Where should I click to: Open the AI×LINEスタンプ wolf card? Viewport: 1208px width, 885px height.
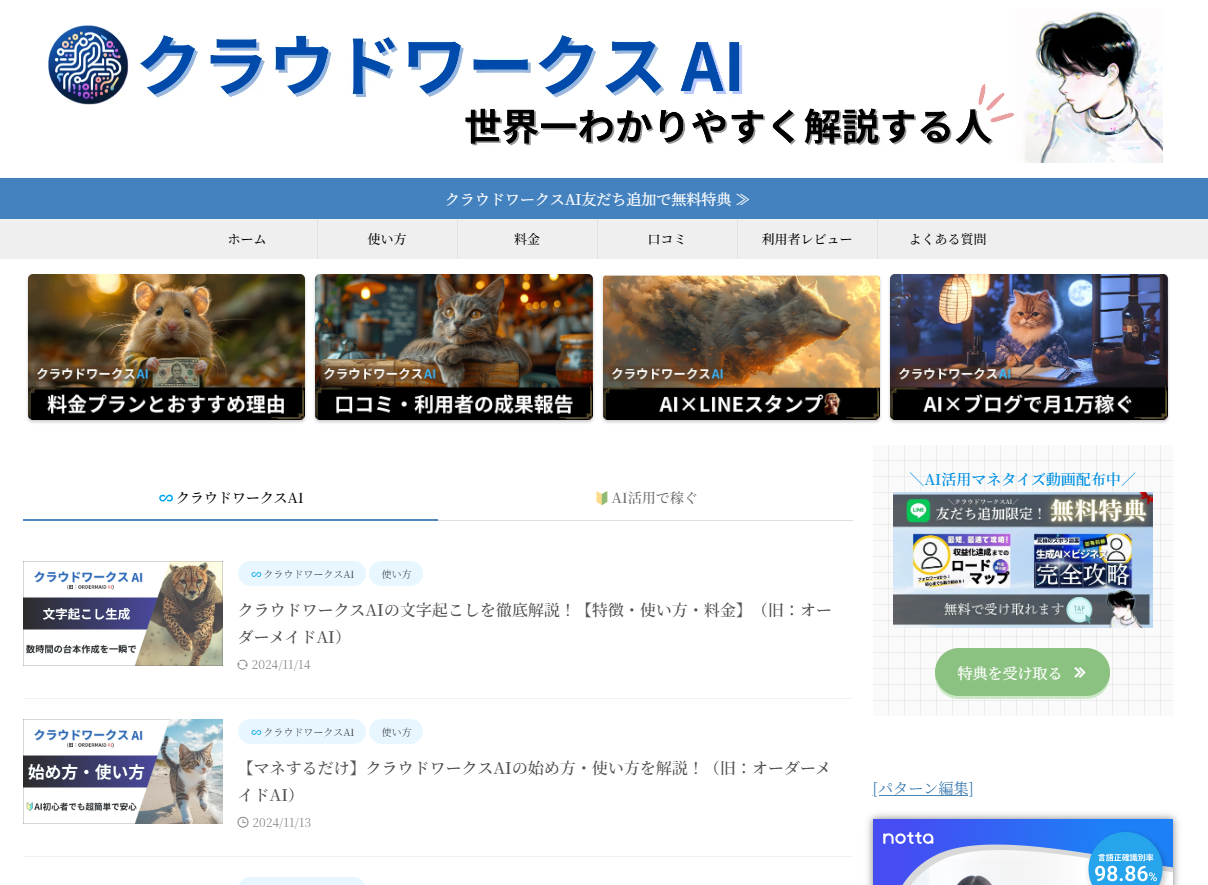click(741, 347)
